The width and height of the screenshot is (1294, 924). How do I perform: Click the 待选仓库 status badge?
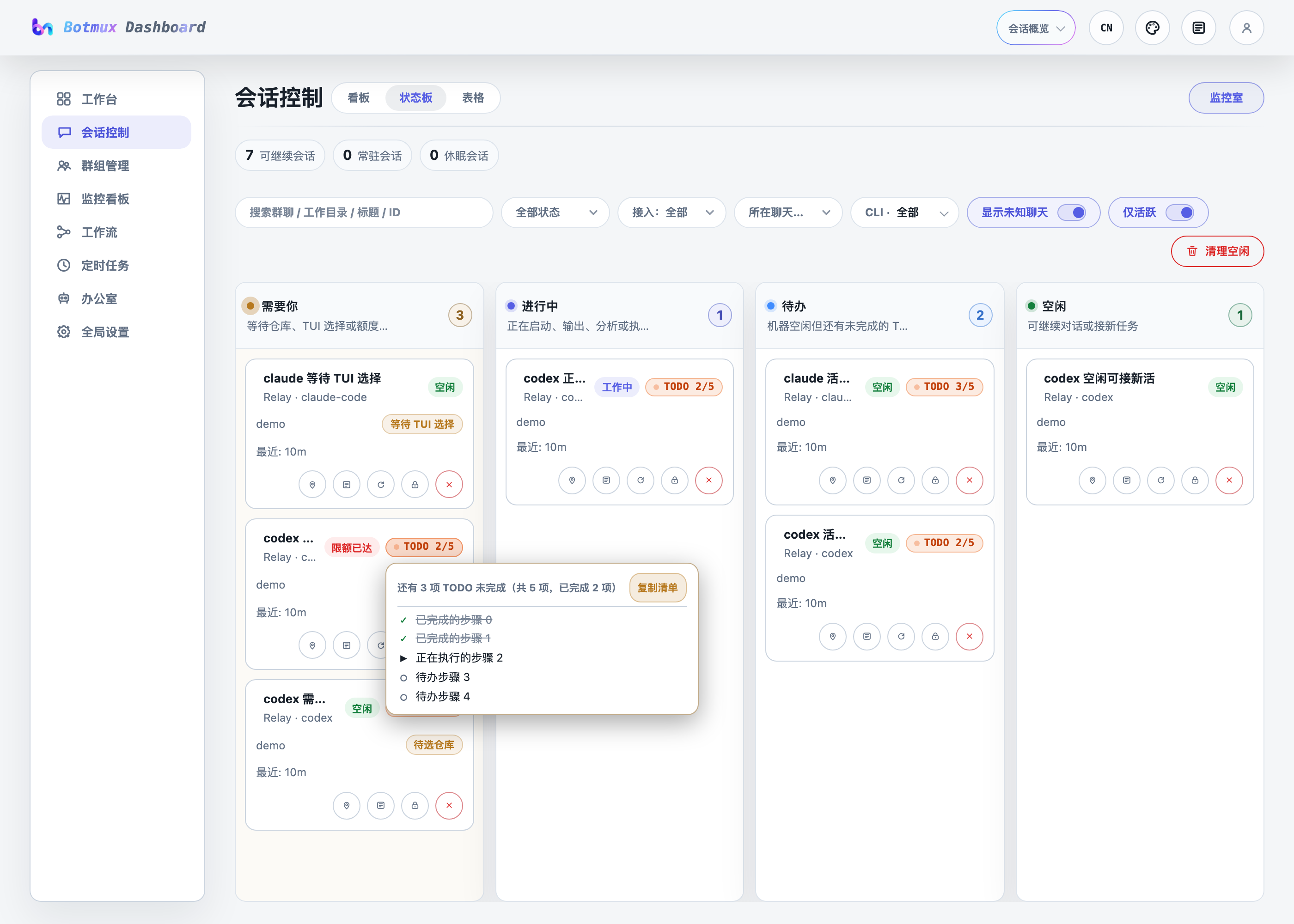433,745
